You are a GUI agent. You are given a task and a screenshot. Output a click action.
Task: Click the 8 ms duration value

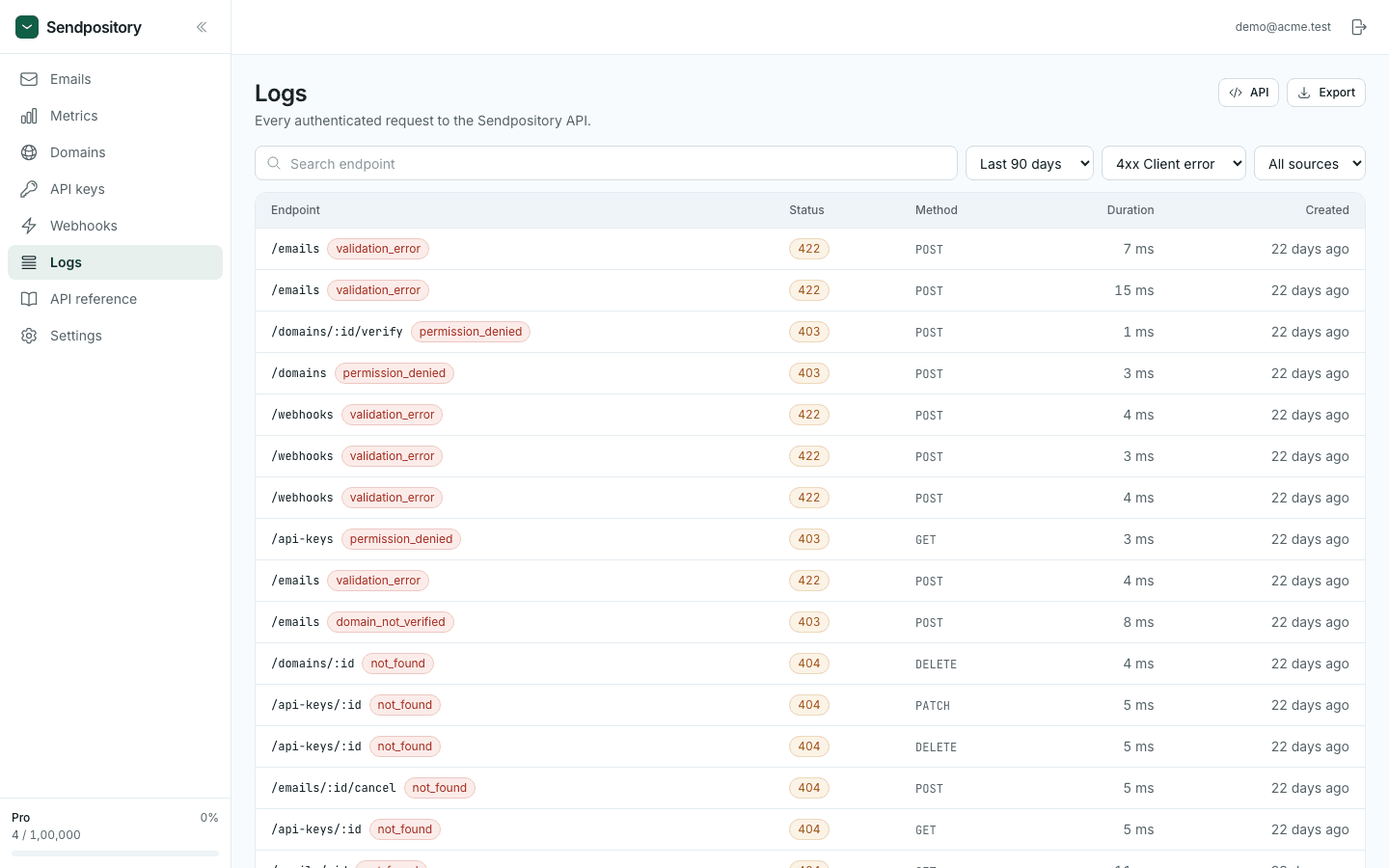pyautogui.click(x=1138, y=622)
